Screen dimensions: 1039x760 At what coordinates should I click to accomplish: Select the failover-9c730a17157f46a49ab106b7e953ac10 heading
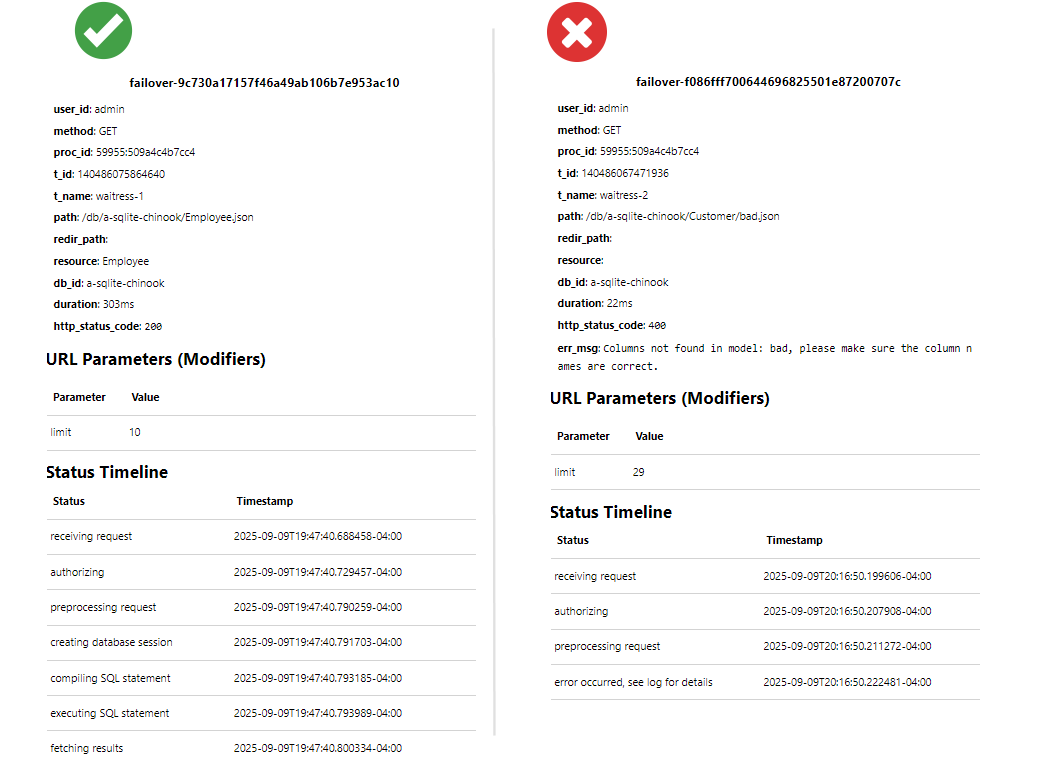pyautogui.click(x=264, y=83)
